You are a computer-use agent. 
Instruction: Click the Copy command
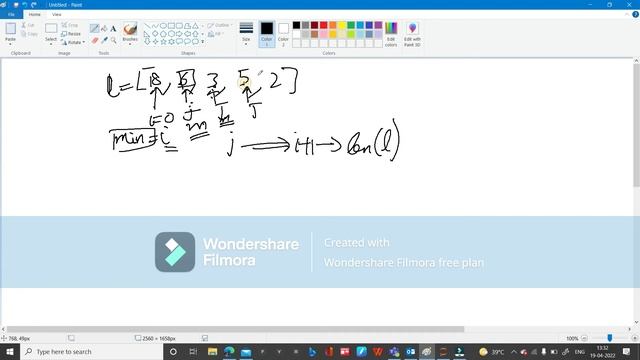[x=29, y=34]
